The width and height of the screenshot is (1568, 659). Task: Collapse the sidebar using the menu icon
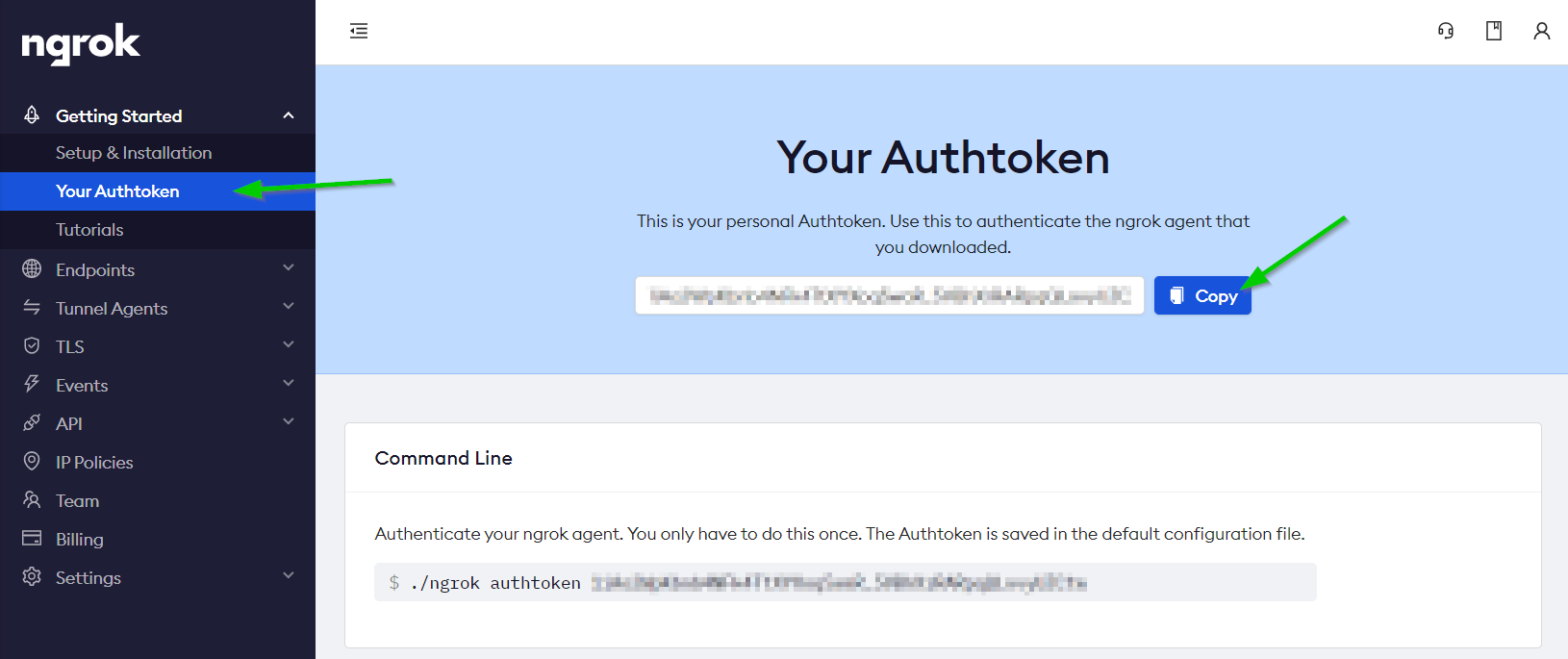359,31
